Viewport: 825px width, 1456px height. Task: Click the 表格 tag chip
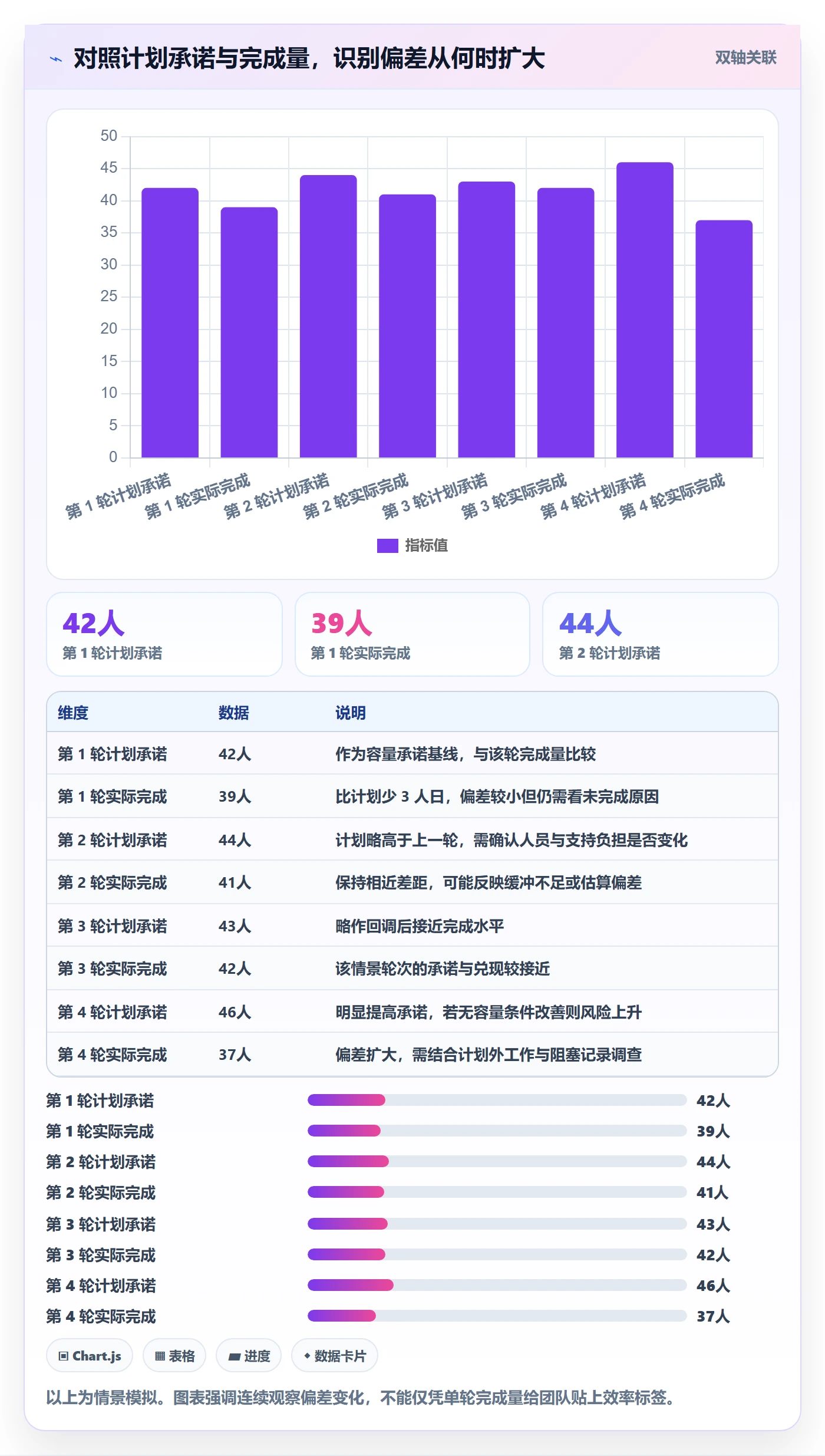click(x=174, y=1356)
